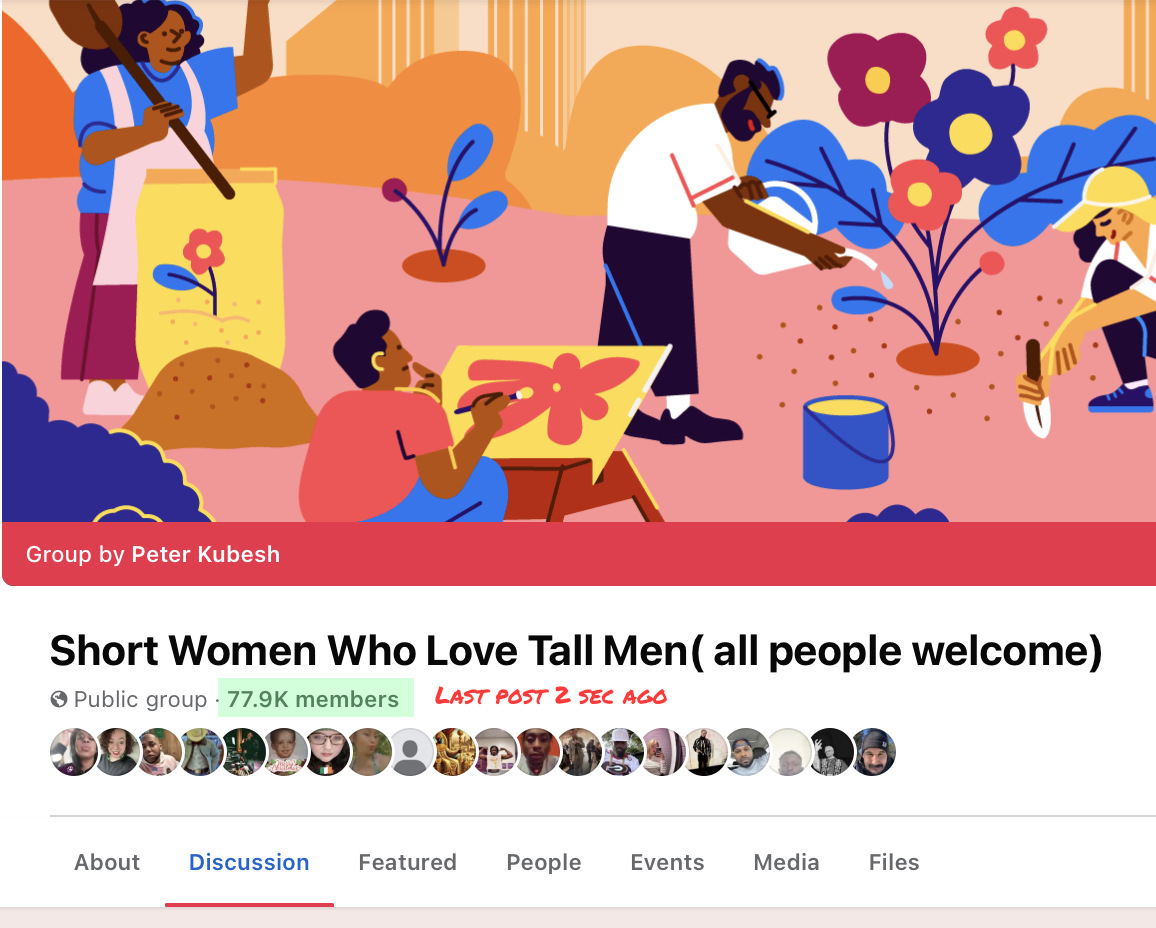
Task: Open the gardening illustration cover photo
Action: click(579, 261)
